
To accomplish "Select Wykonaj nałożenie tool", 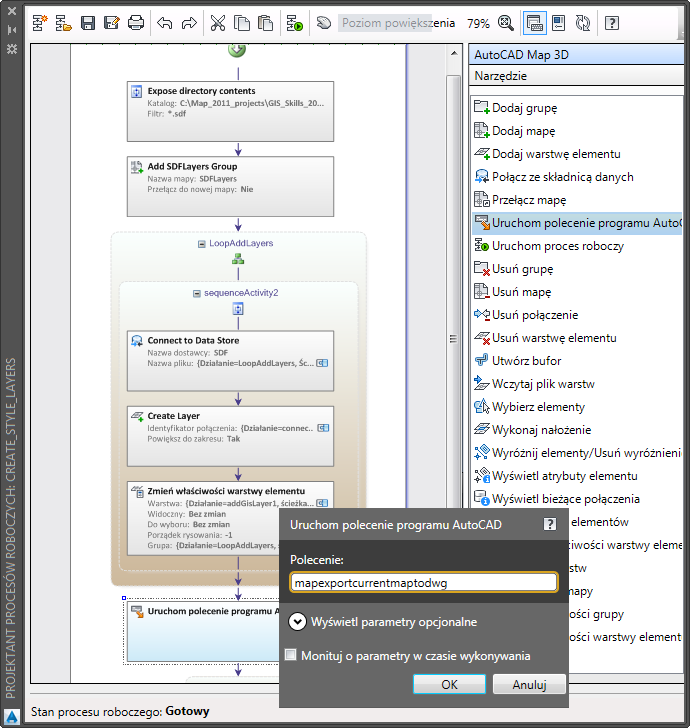I will click(x=578, y=429).
